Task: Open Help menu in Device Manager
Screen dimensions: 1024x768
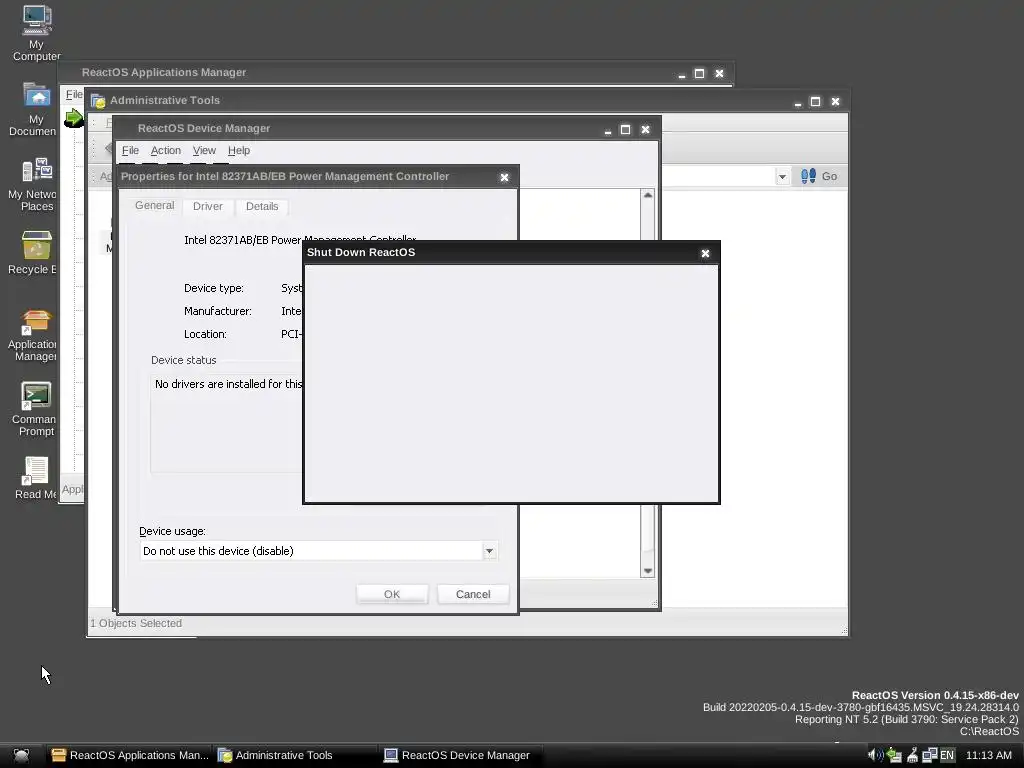Action: 239,150
